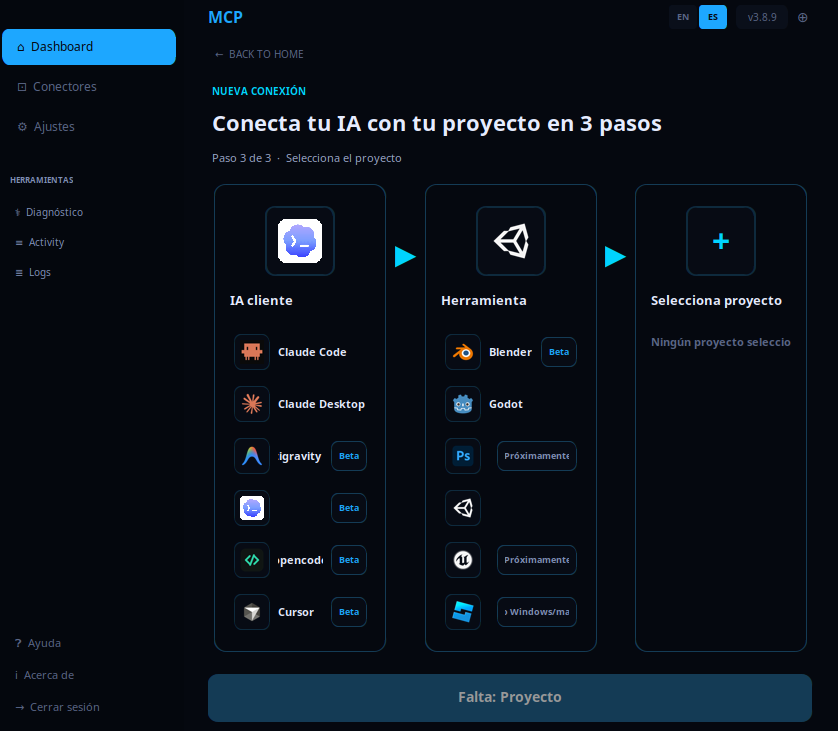Click the 'Selecciona proyecto' heading

tap(716, 300)
